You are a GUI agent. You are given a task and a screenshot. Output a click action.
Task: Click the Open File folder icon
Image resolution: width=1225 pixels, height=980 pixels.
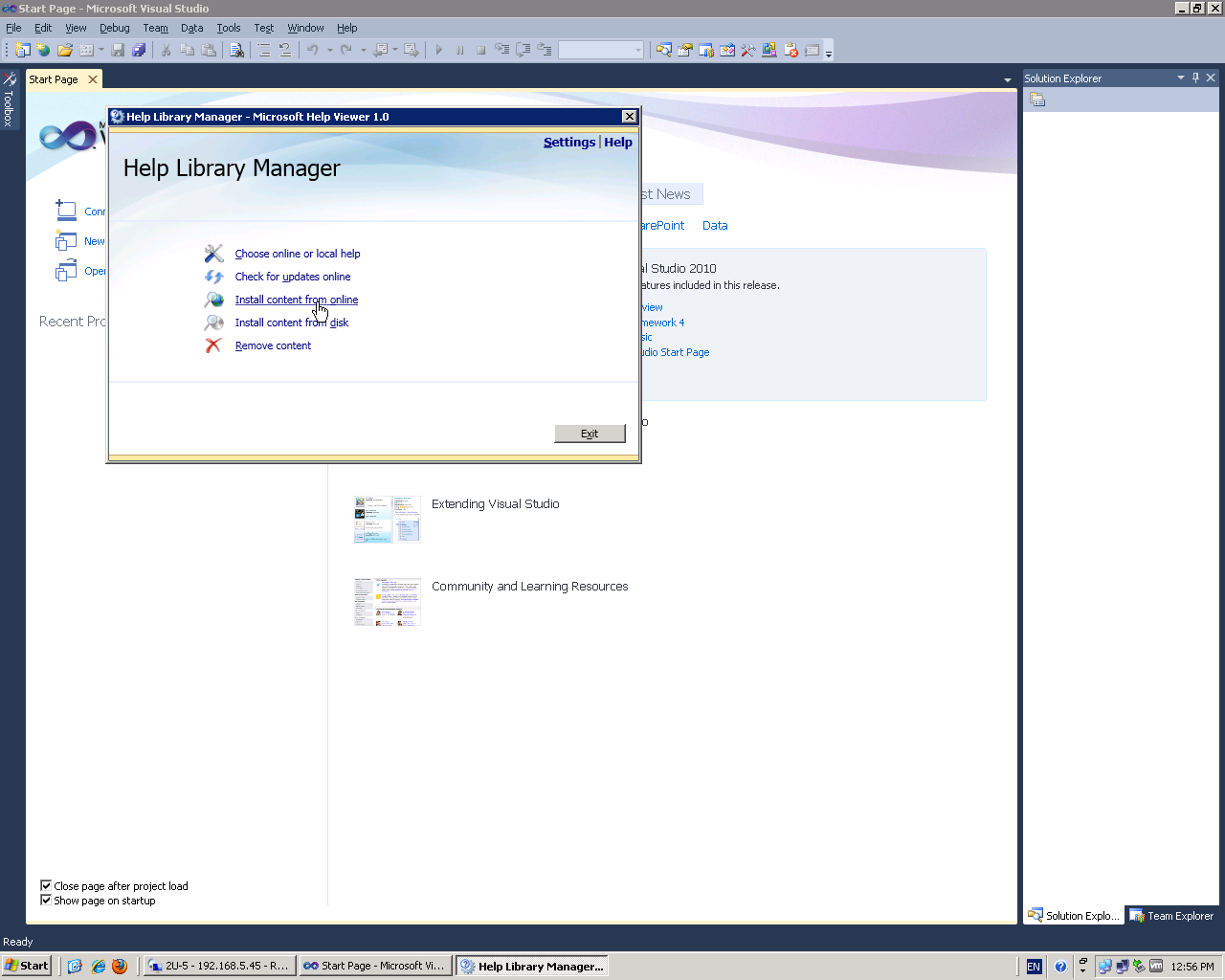[x=65, y=50]
